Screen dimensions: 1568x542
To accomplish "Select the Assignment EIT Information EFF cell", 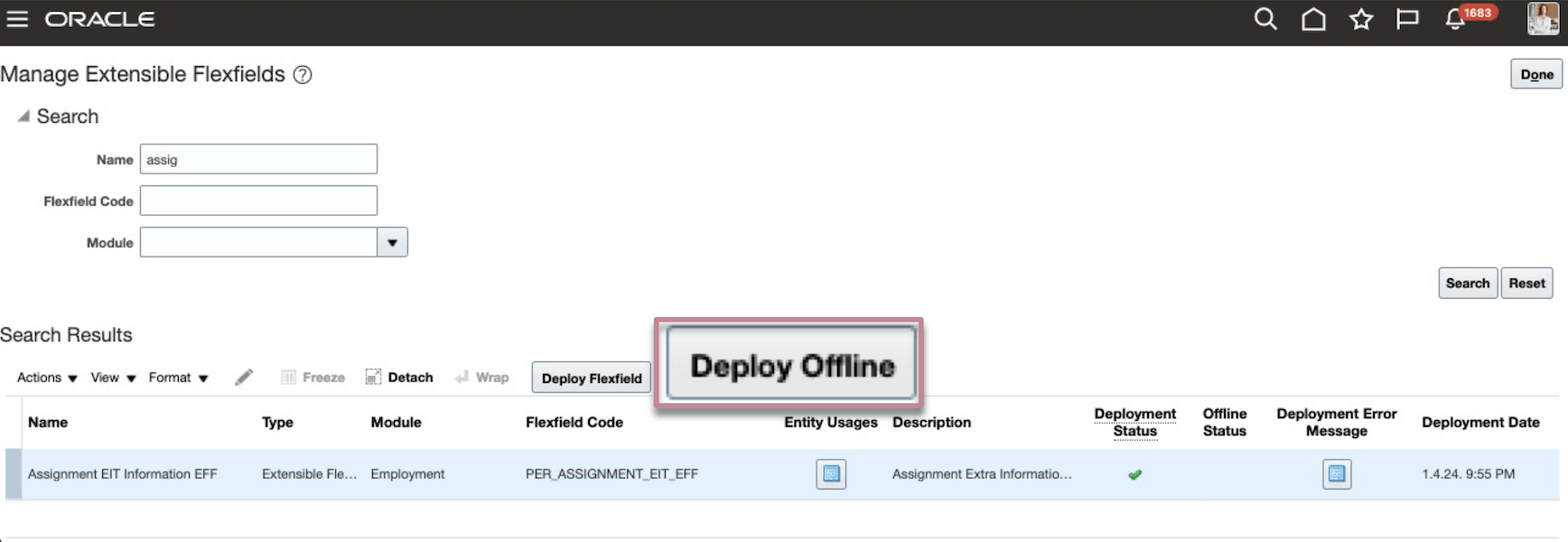I will (123, 474).
